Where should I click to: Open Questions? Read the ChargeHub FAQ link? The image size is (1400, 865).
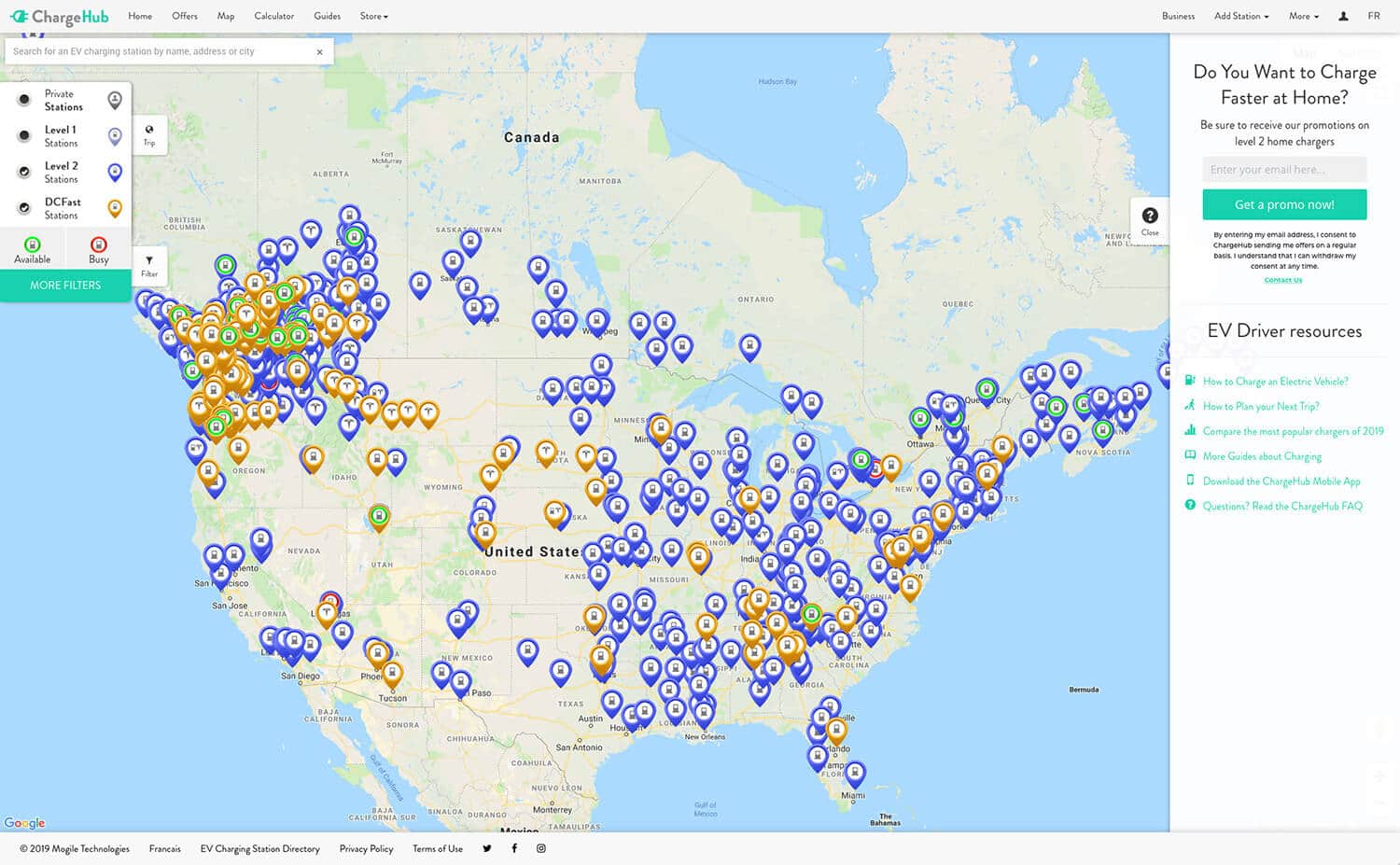pyautogui.click(x=1282, y=507)
